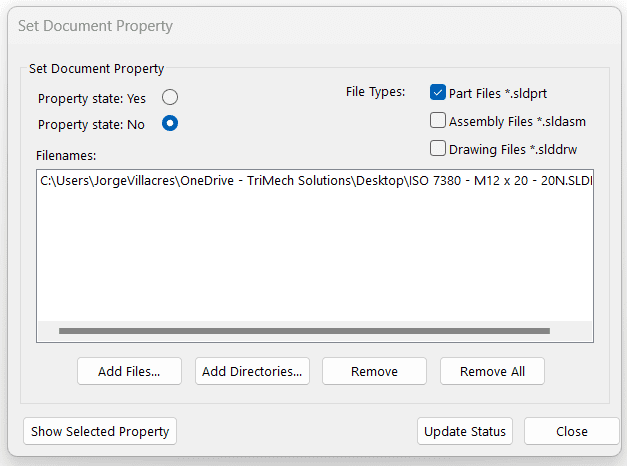Screen dimensions: 627x466
Task: Click the 'File Types:' label
Action: (375, 92)
